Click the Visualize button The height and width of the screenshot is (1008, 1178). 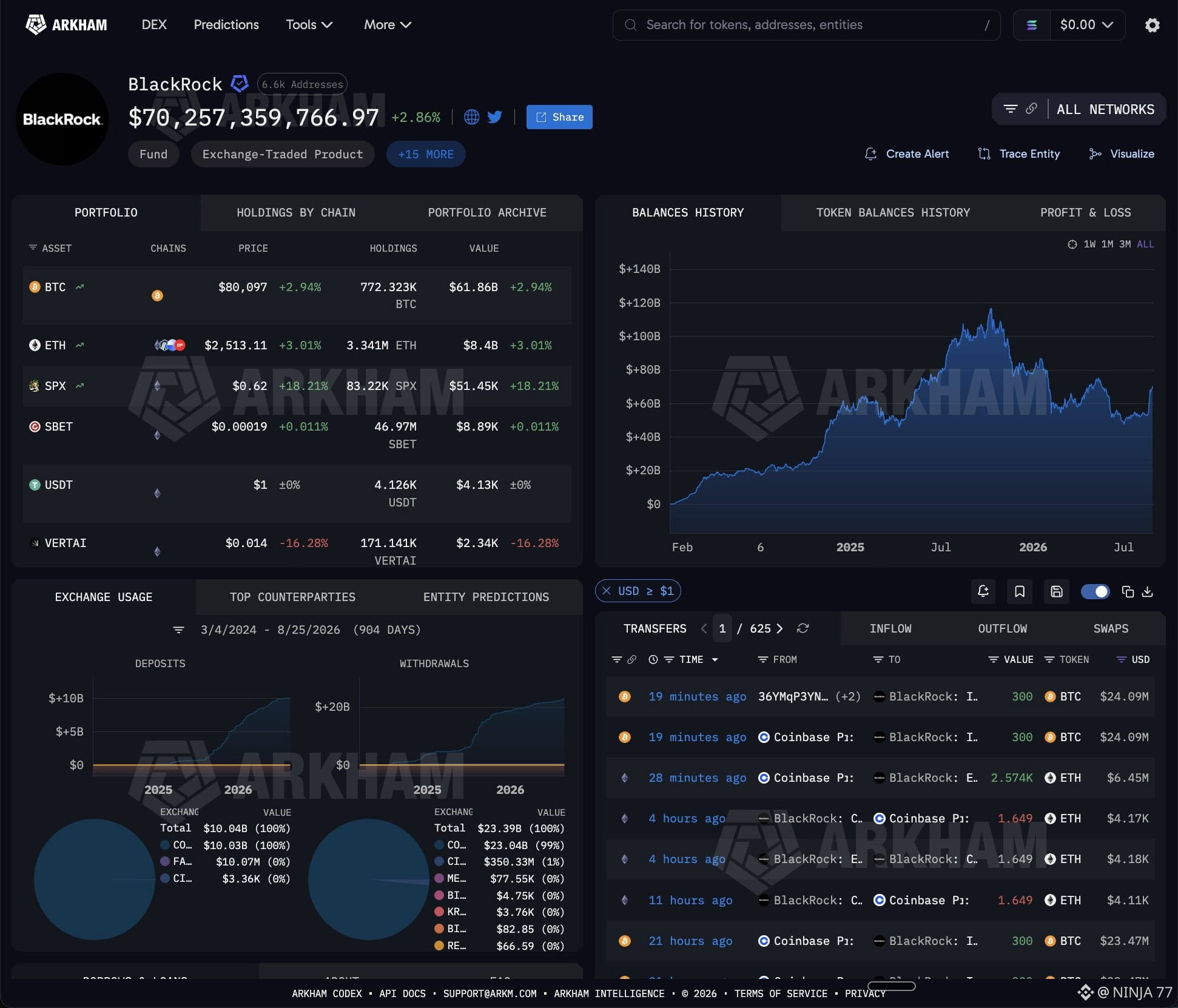1122,154
